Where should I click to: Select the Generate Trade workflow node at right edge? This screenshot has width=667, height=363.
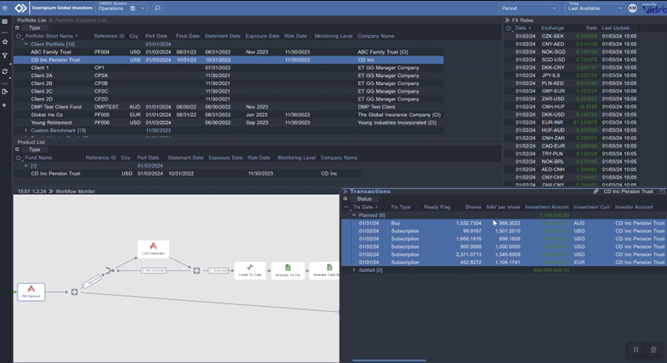[x=325, y=270]
